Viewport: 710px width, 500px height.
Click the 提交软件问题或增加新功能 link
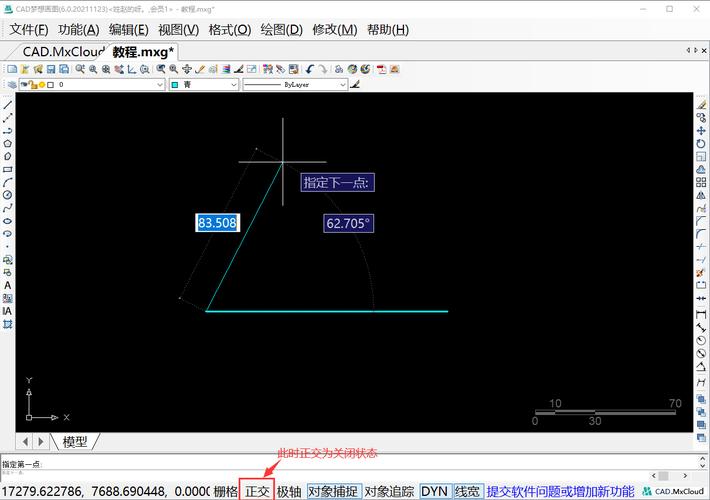pyautogui.click(x=560, y=491)
